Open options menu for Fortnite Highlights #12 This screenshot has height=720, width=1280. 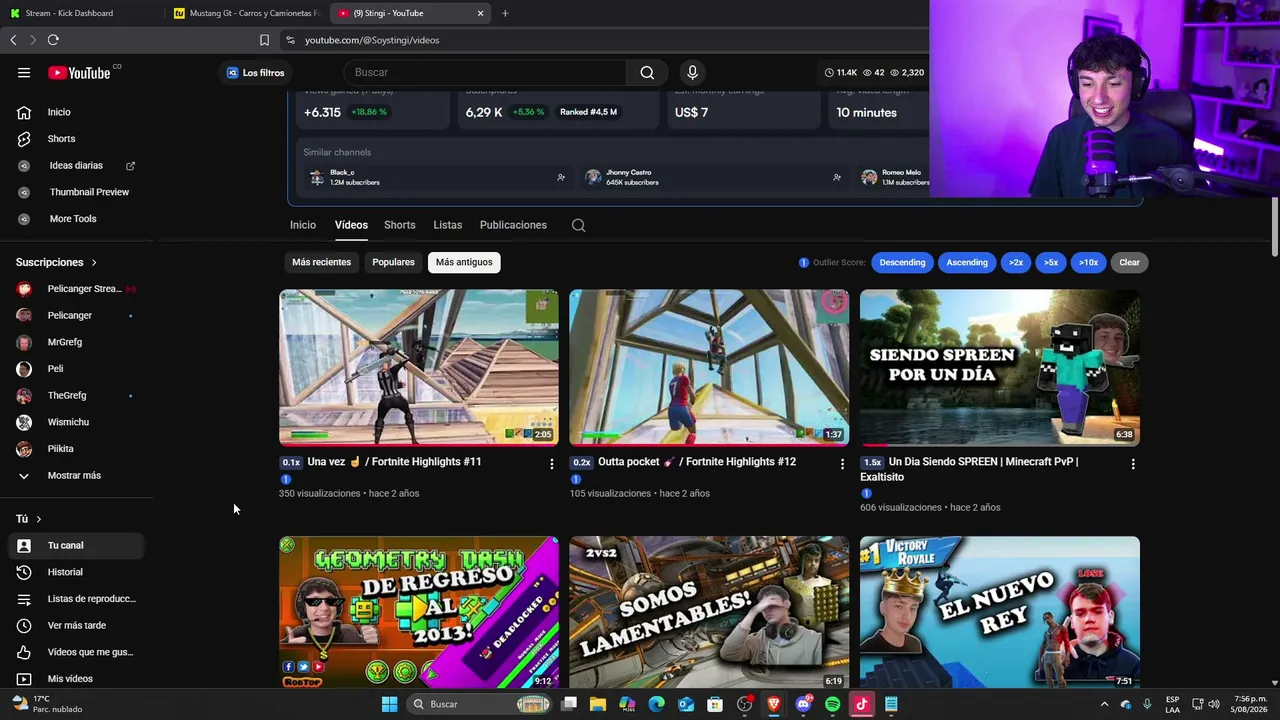pos(842,464)
